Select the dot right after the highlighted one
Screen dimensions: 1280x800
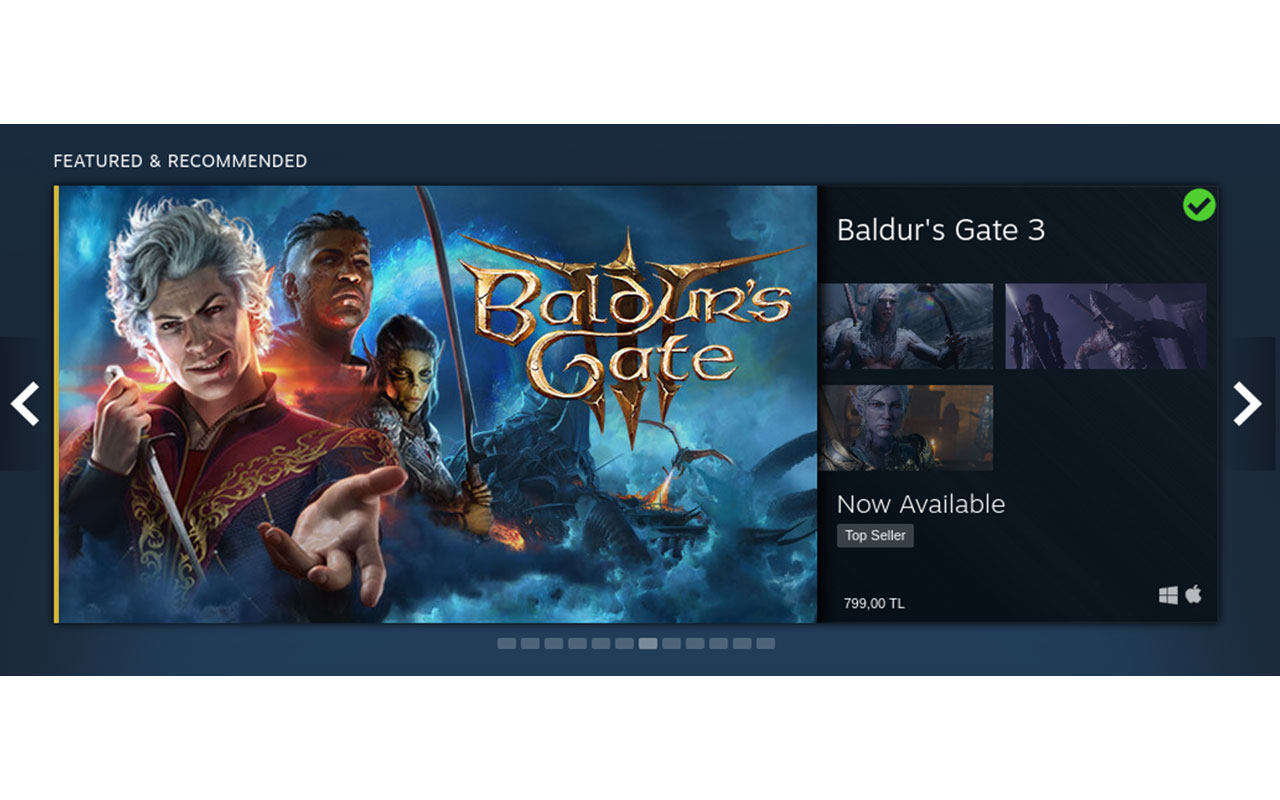pos(671,643)
